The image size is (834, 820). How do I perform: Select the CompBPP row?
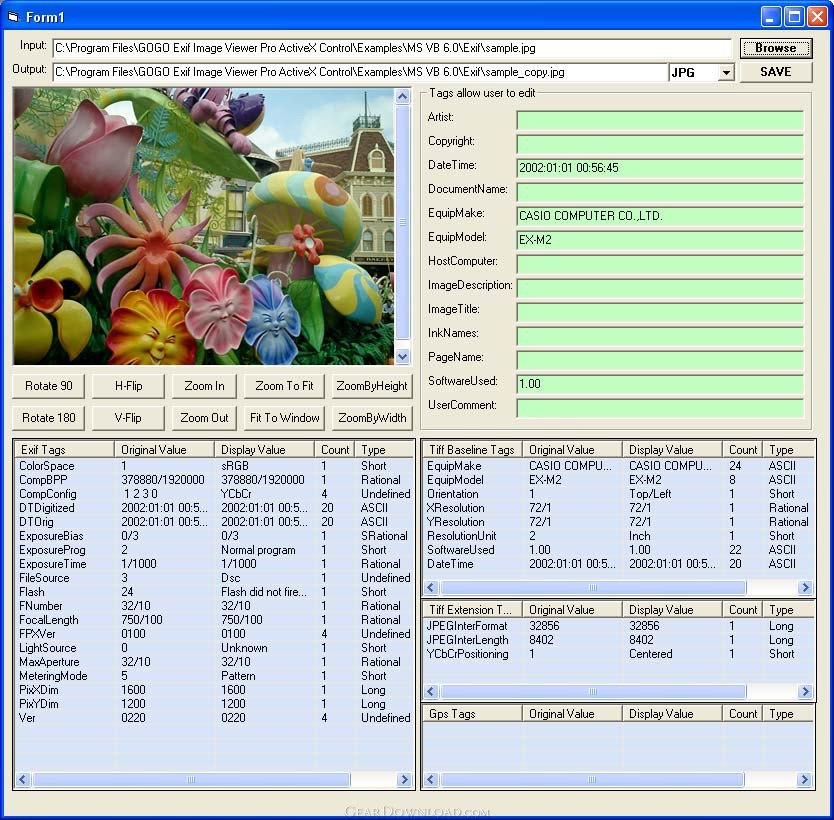214,480
